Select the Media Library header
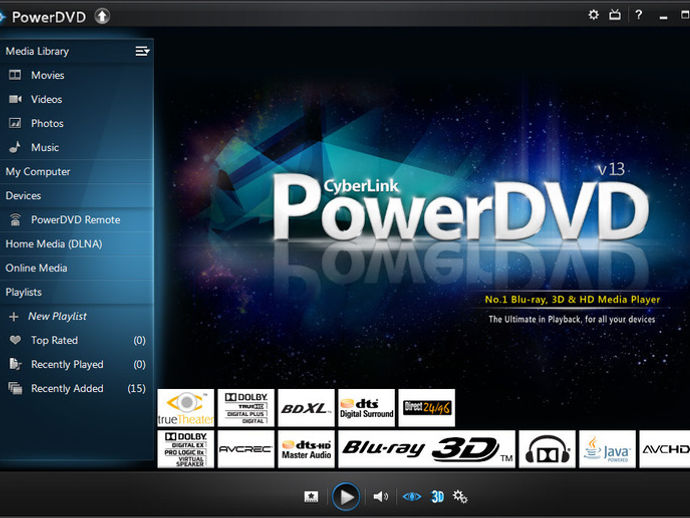Image resolution: width=690 pixels, height=518 pixels. click(x=37, y=51)
